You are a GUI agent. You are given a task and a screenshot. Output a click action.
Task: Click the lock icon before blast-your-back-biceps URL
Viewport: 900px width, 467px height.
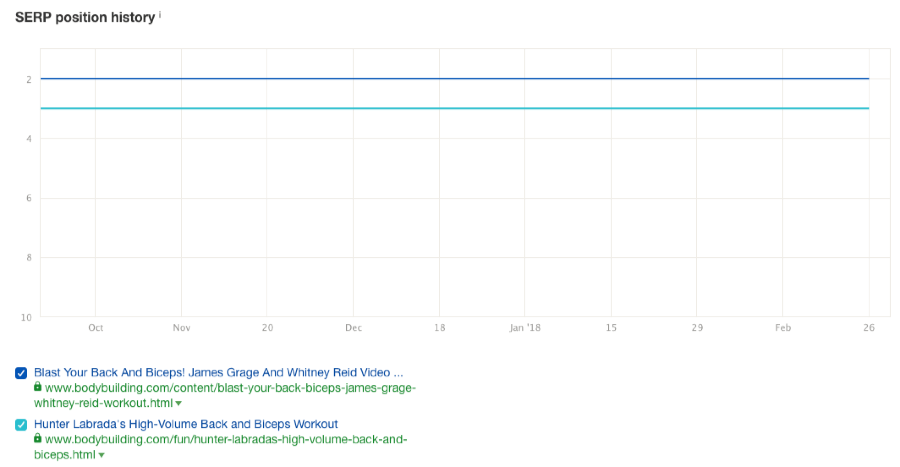click(x=38, y=387)
